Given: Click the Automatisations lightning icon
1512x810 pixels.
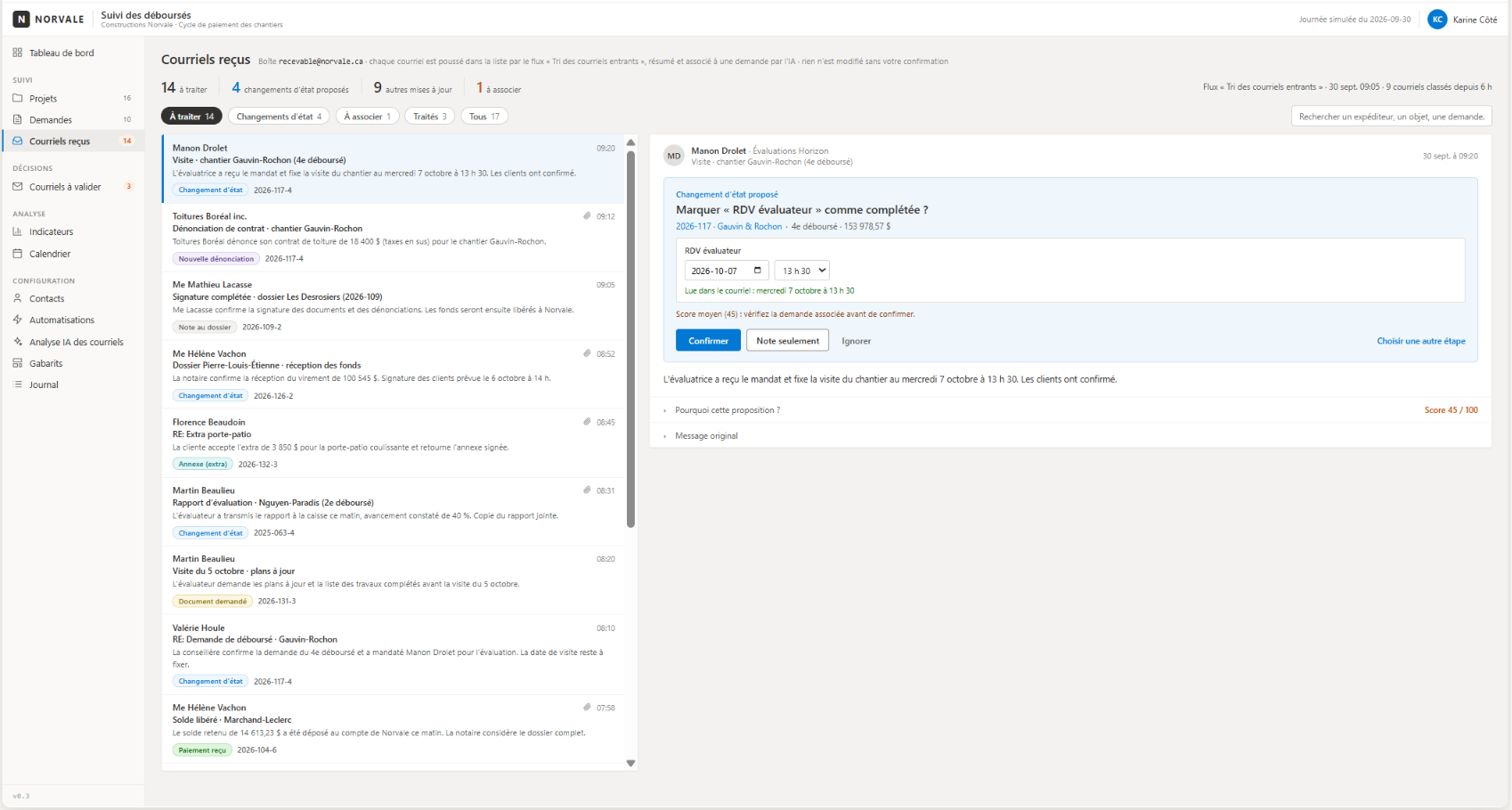Looking at the screenshot, I should tap(18, 320).
